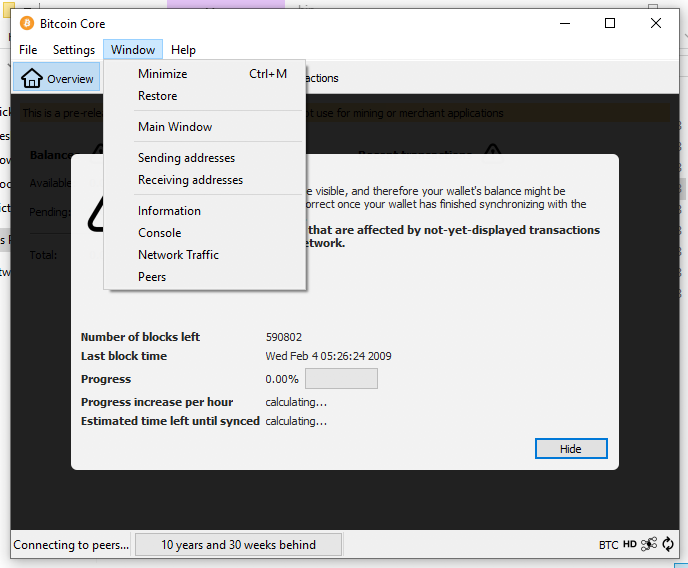Open the Settings menu
The height and width of the screenshot is (568, 688).
[x=74, y=50]
